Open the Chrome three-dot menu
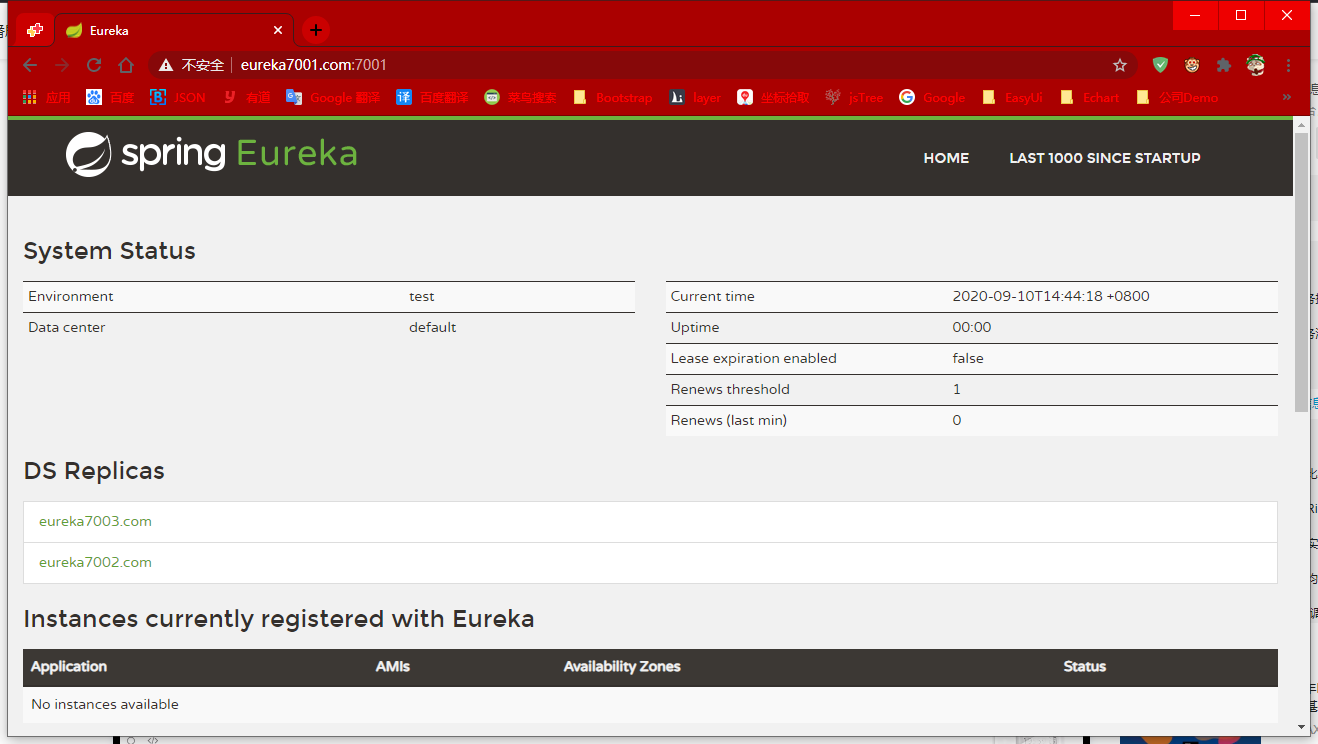Image resolution: width=1318 pixels, height=744 pixels. click(x=1288, y=65)
